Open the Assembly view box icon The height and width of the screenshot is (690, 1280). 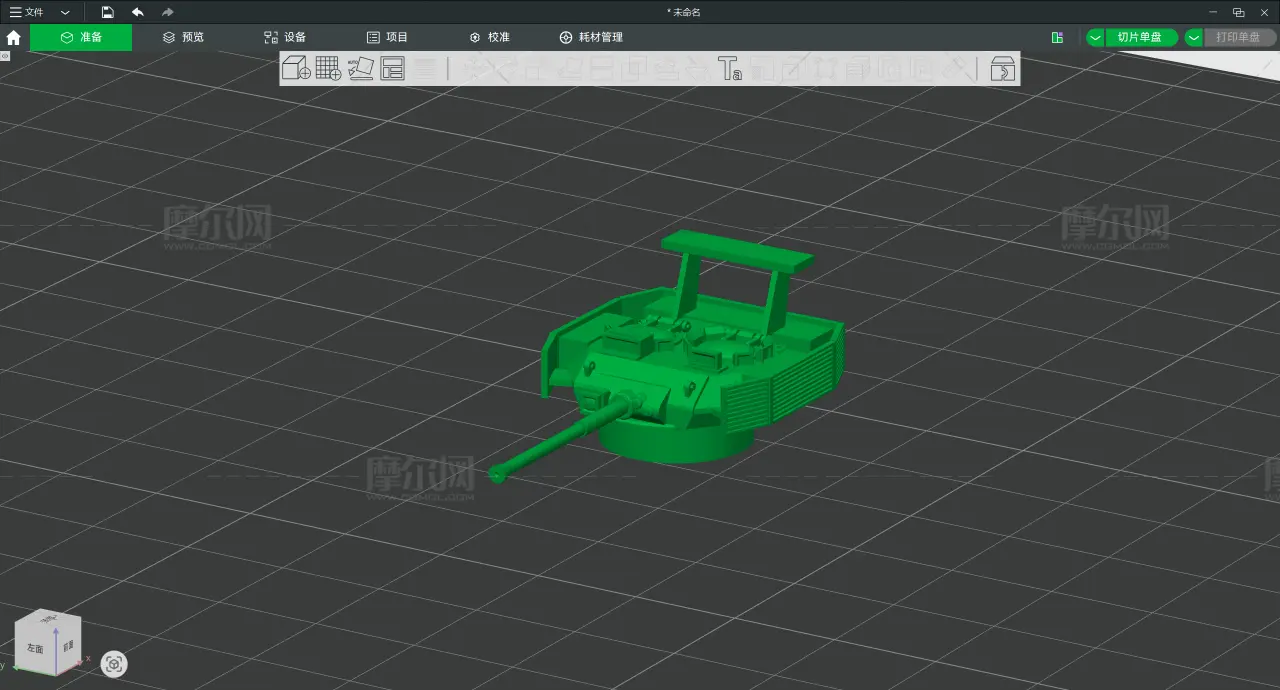click(x=1002, y=68)
